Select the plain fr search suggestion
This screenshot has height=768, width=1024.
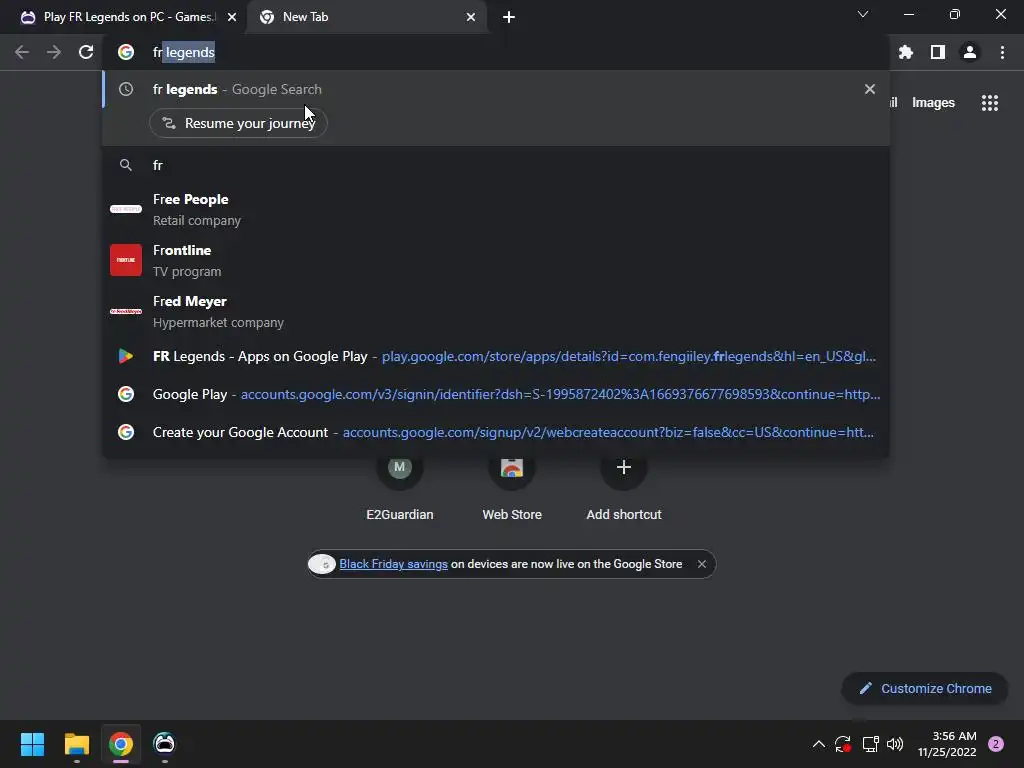coord(496,165)
